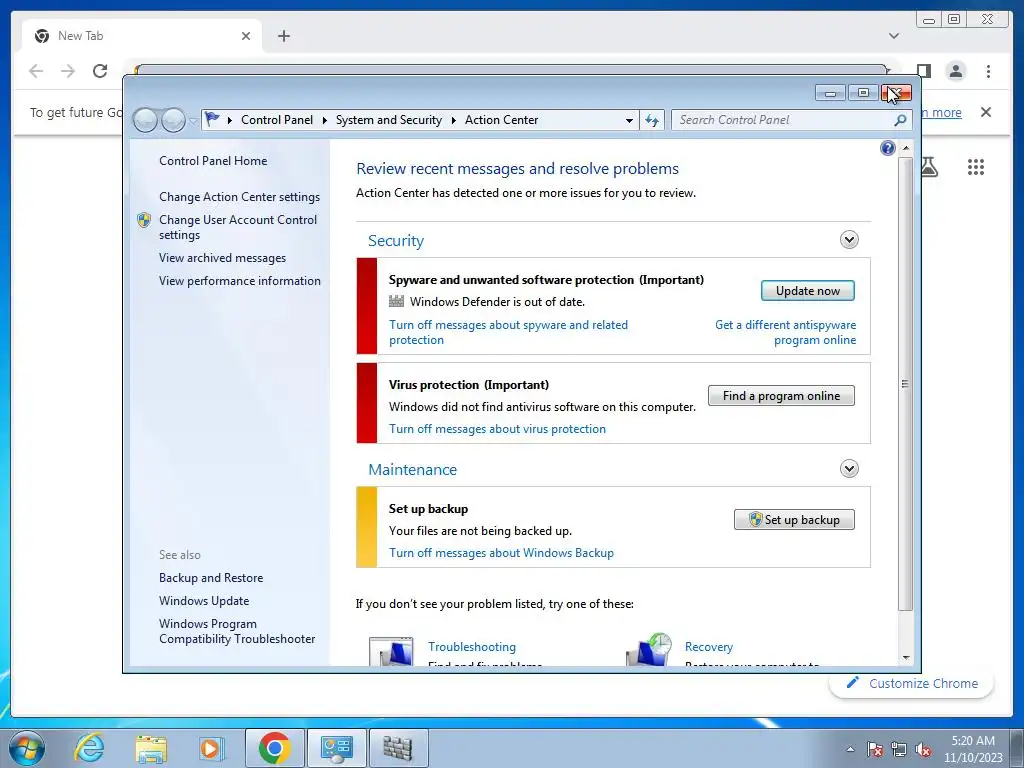Open Change User Account Control settings
Image resolution: width=1024 pixels, height=768 pixels.
click(x=238, y=227)
